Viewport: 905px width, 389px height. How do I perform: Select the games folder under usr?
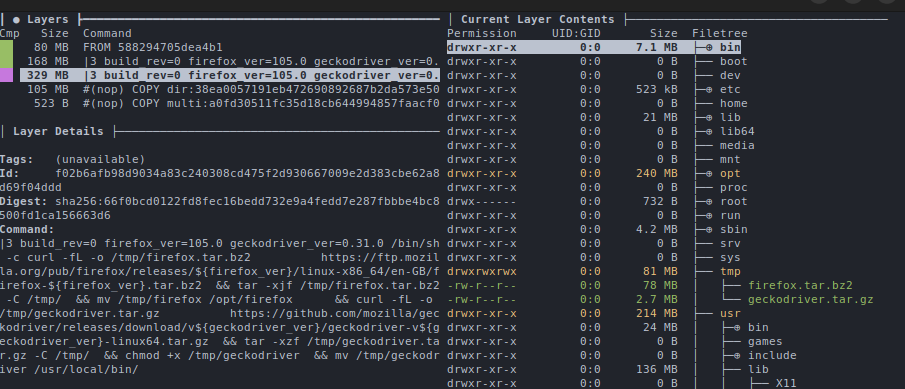pos(765,342)
